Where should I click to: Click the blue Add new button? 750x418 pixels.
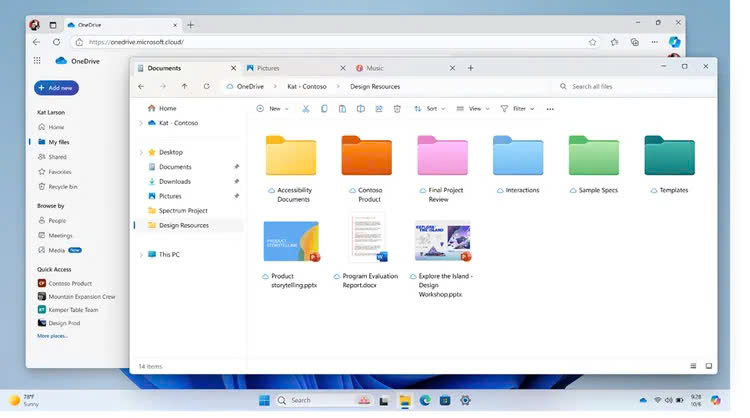[56, 88]
